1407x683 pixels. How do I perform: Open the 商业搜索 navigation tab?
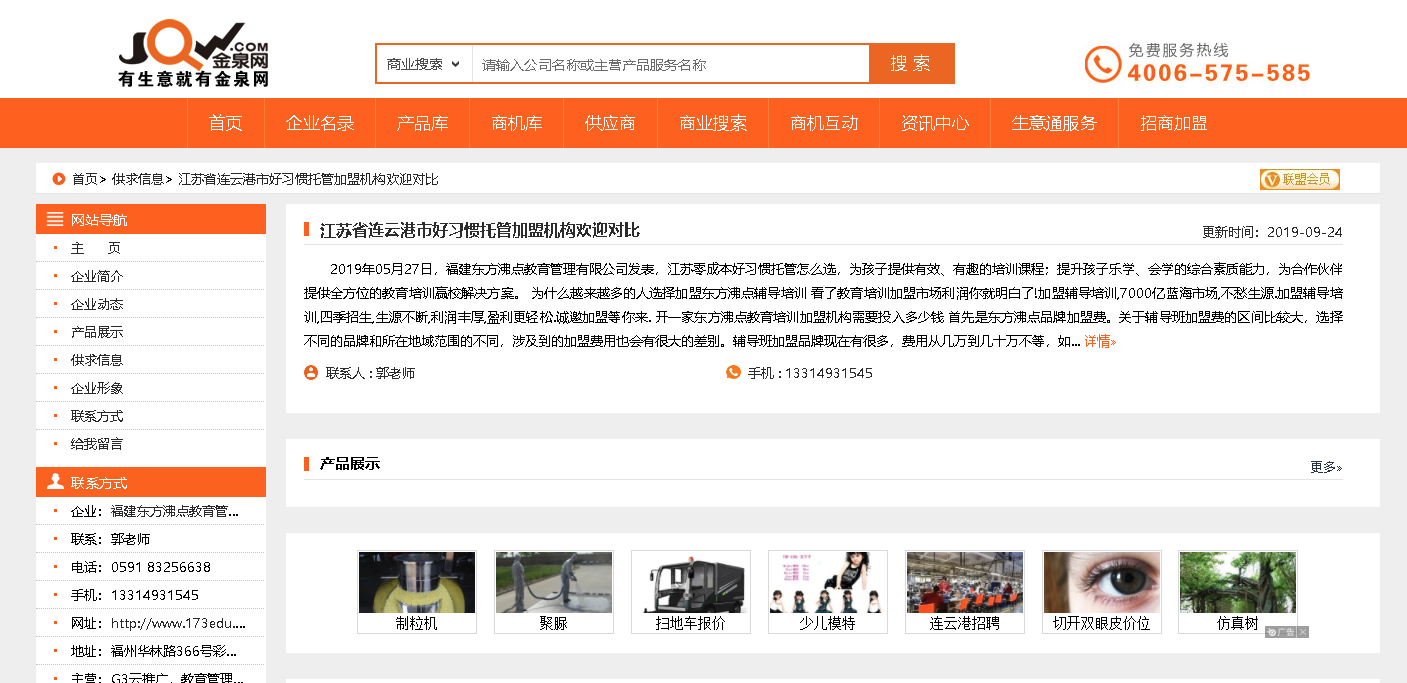pyautogui.click(x=713, y=123)
